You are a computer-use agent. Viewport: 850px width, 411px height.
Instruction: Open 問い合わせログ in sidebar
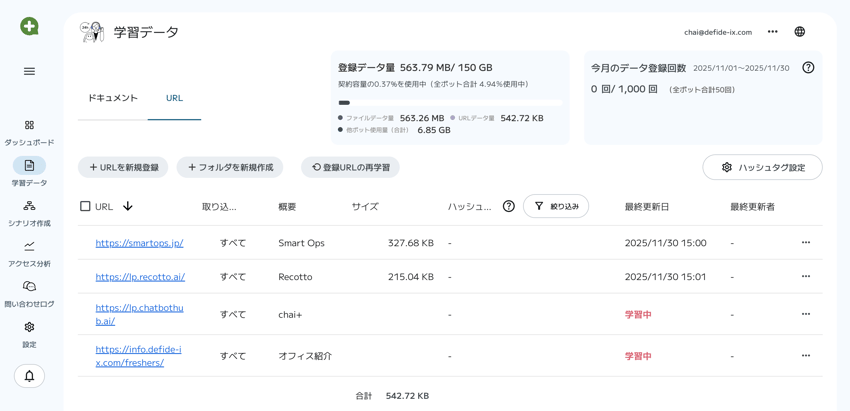click(29, 287)
